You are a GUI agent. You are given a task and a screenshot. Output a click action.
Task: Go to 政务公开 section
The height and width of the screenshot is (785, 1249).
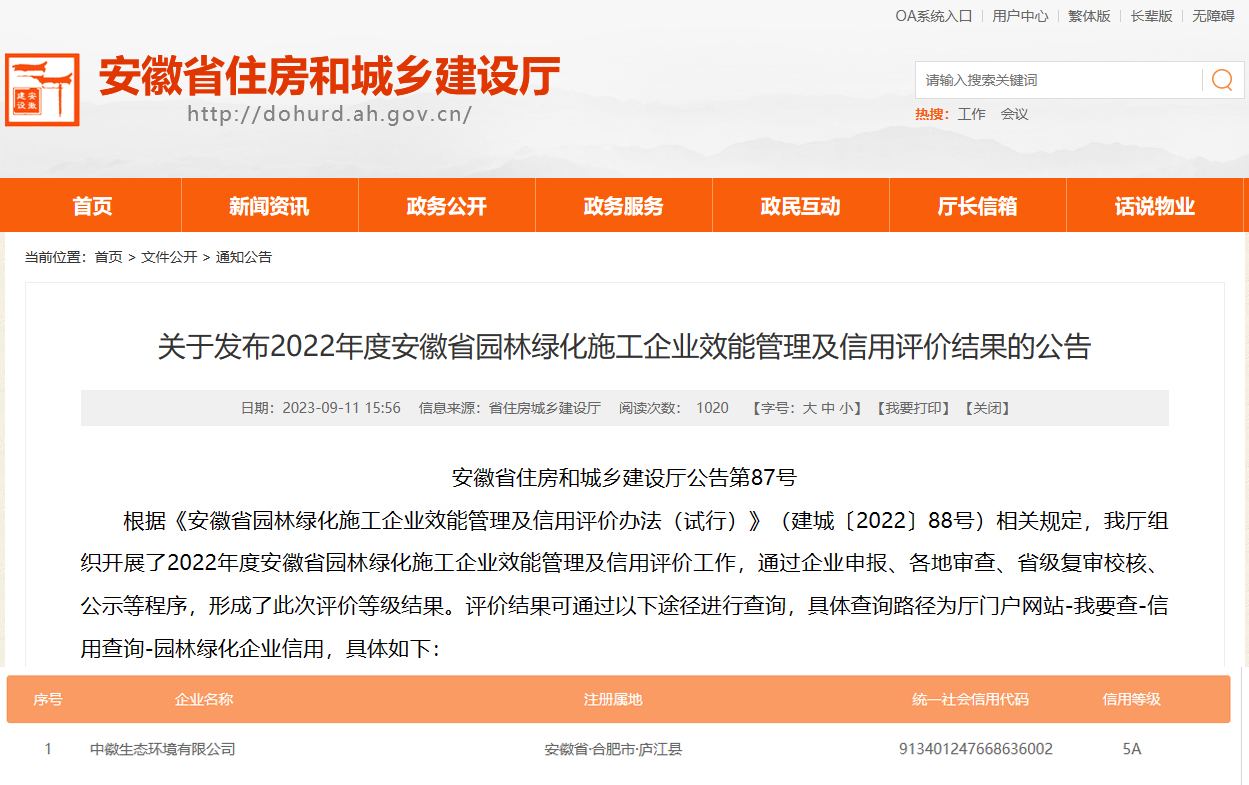(446, 206)
